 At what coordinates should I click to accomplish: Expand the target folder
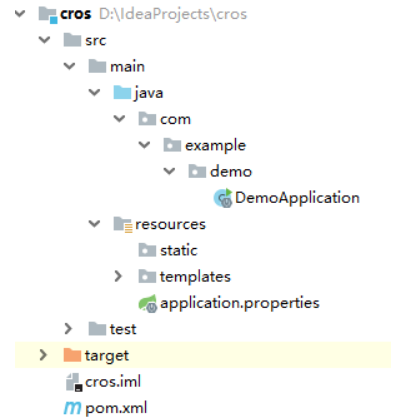43,355
